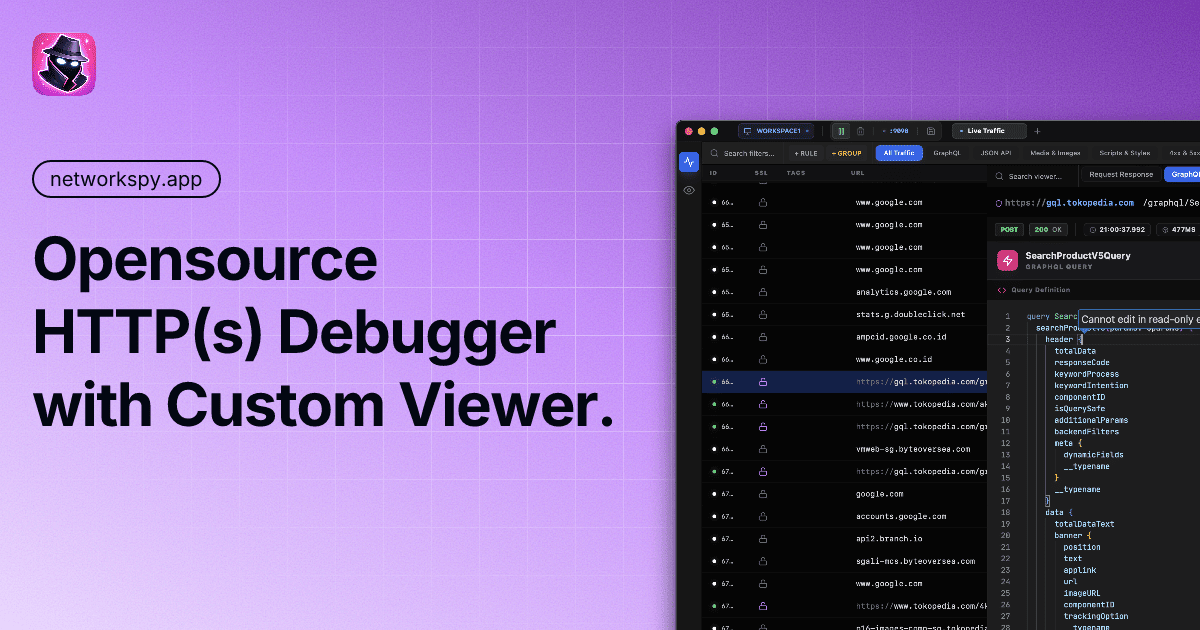Click lock icon in ampcid.google.co.id row

[x=763, y=337]
